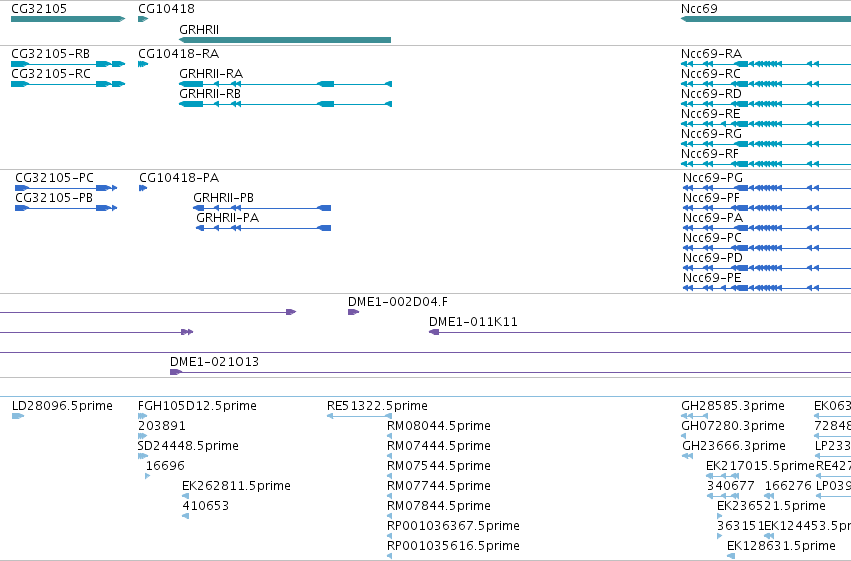Open the EK217015.5prime EST
The height and width of the screenshot is (561, 851).
click(760, 467)
